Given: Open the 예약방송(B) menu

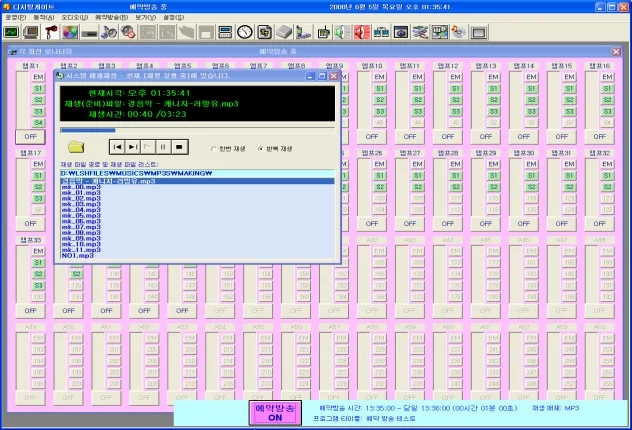Looking at the screenshot, I should (x=111, y=17).
